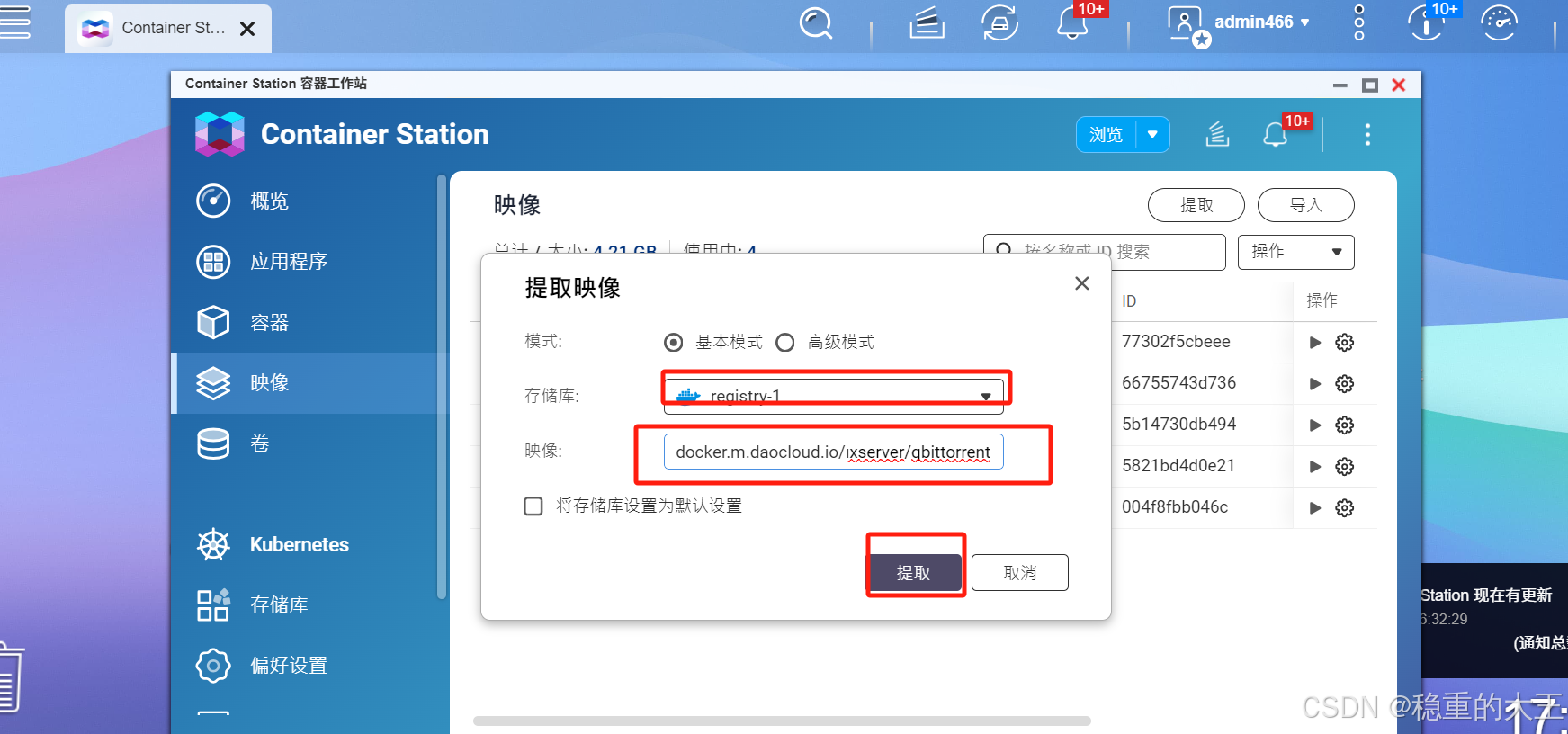
Task: Open gear settings for image 5821bd4d0e21
Action: (x=1345, y=467)
